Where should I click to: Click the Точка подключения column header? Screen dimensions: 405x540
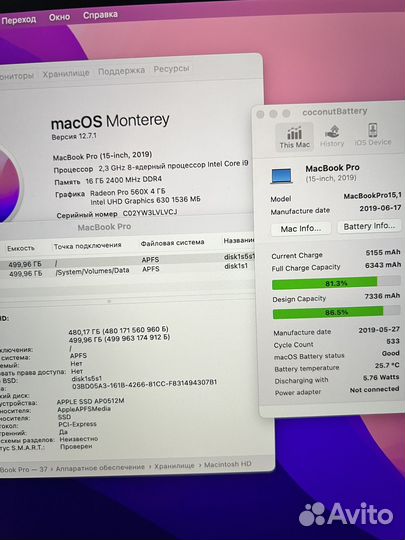tap(87, 246)
